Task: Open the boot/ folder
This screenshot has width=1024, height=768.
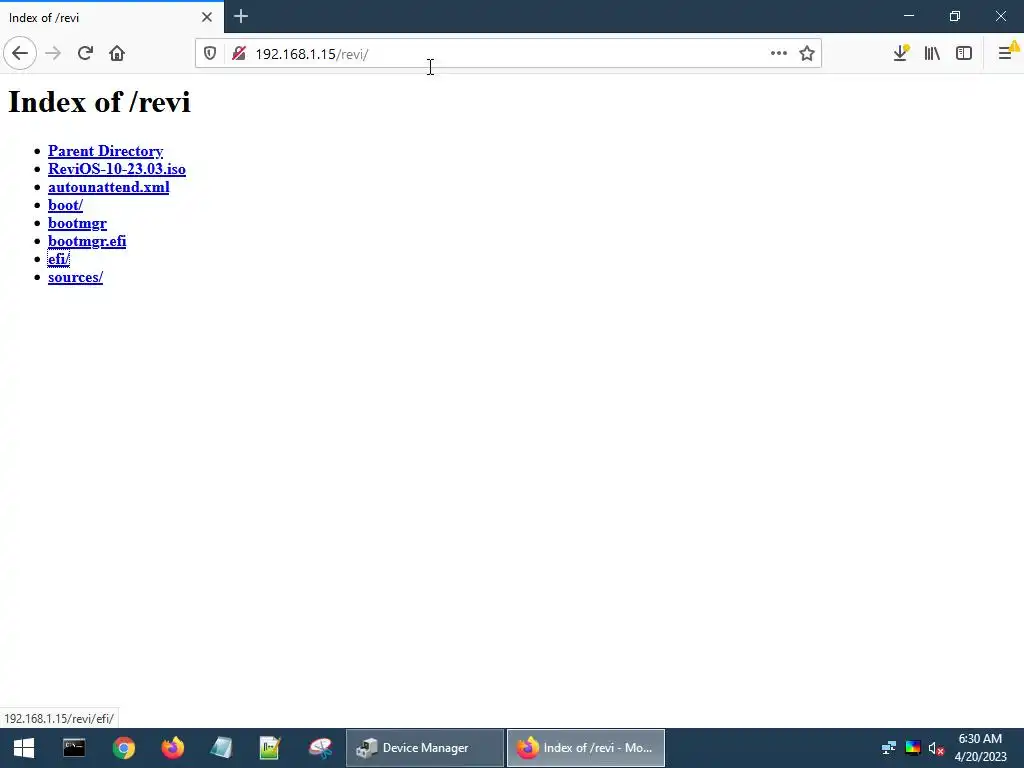Action: (x=65, y=205)
